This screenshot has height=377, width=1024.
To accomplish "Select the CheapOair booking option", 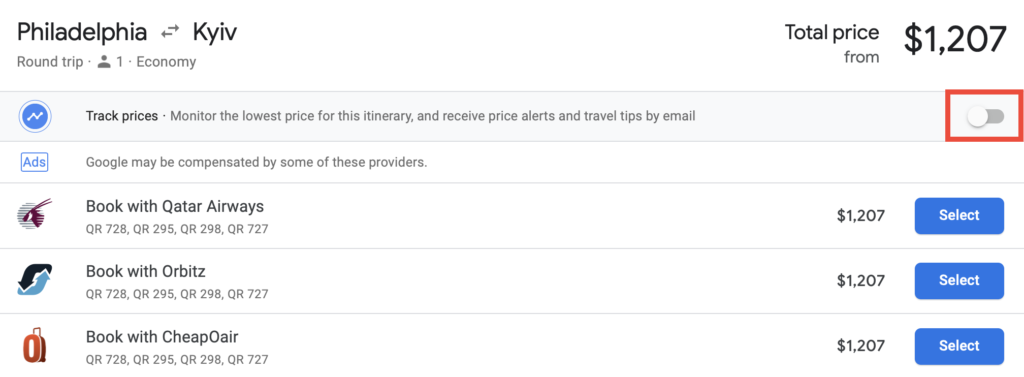I will pos(959,346).
